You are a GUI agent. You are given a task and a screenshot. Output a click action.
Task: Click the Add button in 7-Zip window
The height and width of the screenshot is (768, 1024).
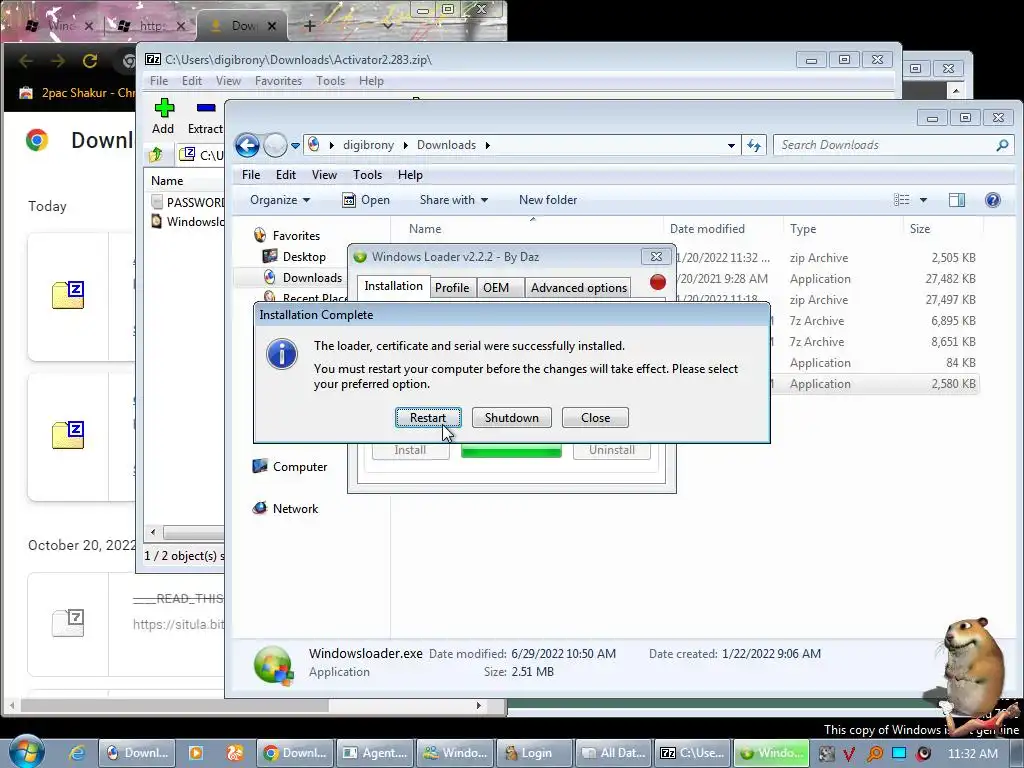pyautogui.click(x=163, y=116)
